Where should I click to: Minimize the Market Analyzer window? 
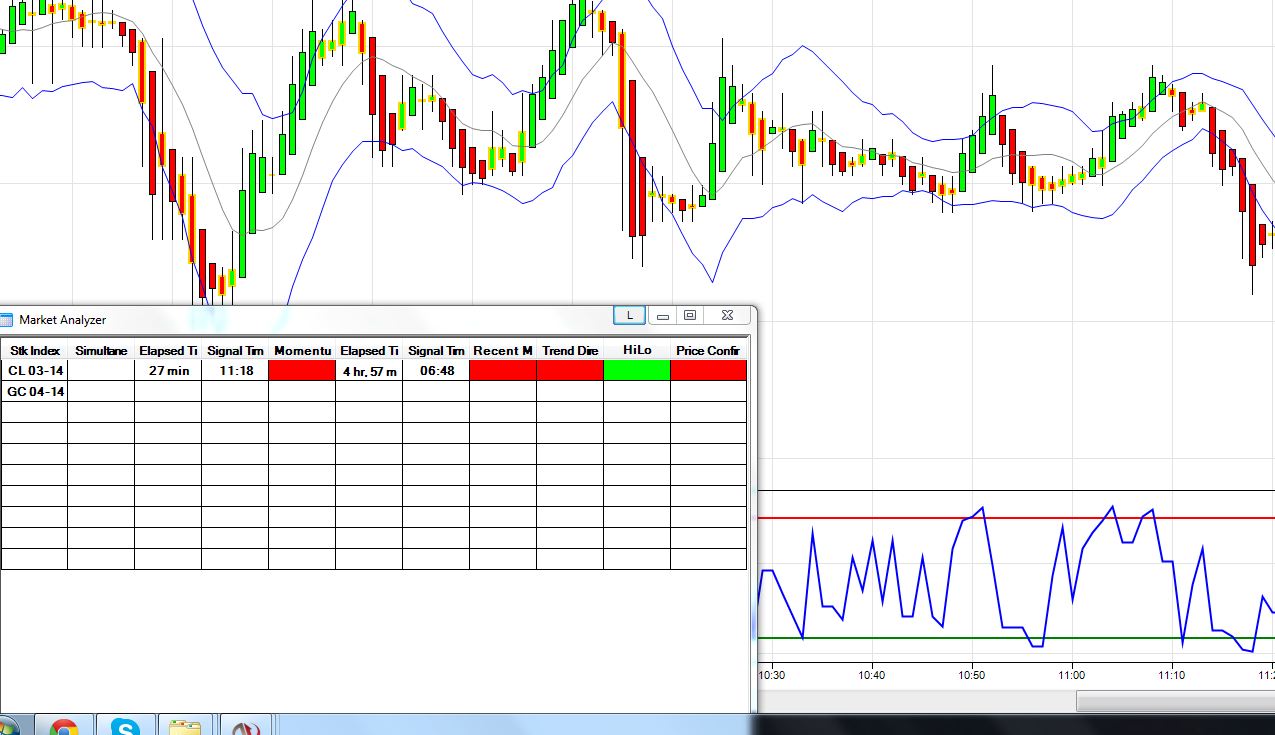662,316
